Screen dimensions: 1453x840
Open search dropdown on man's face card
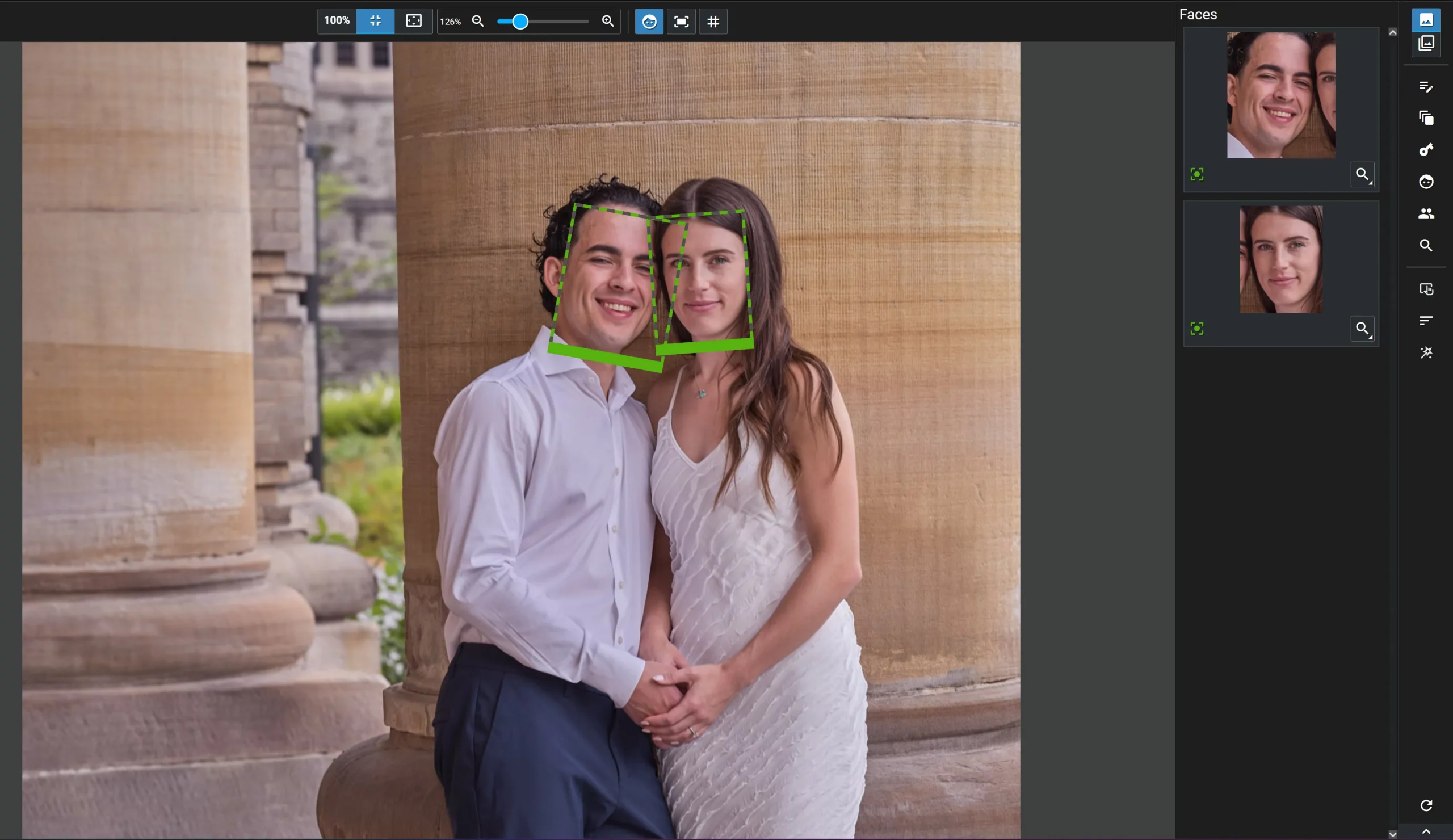1362,175
